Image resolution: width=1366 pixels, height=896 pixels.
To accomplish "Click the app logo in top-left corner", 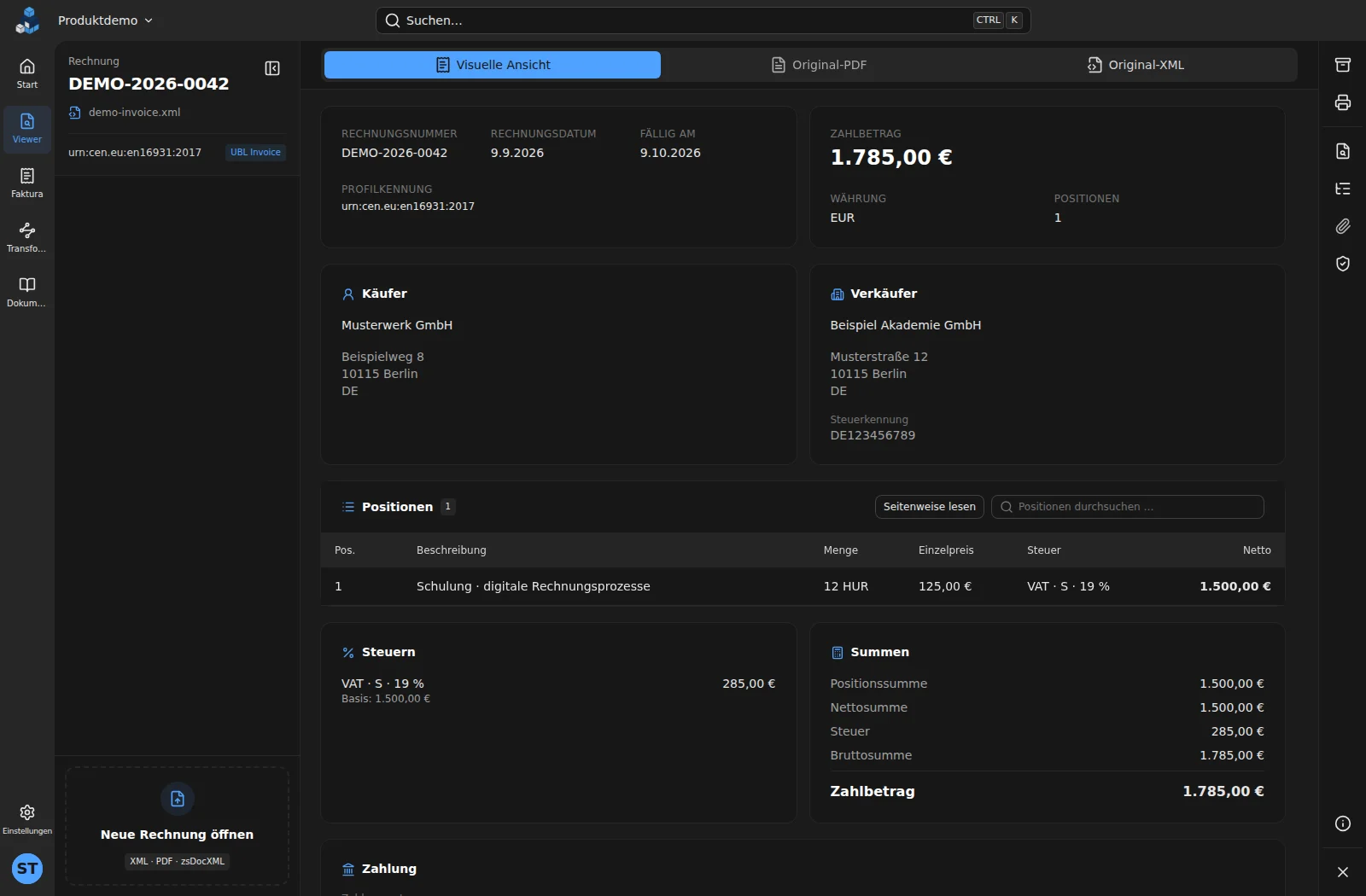I will click(x=28, y=20).
